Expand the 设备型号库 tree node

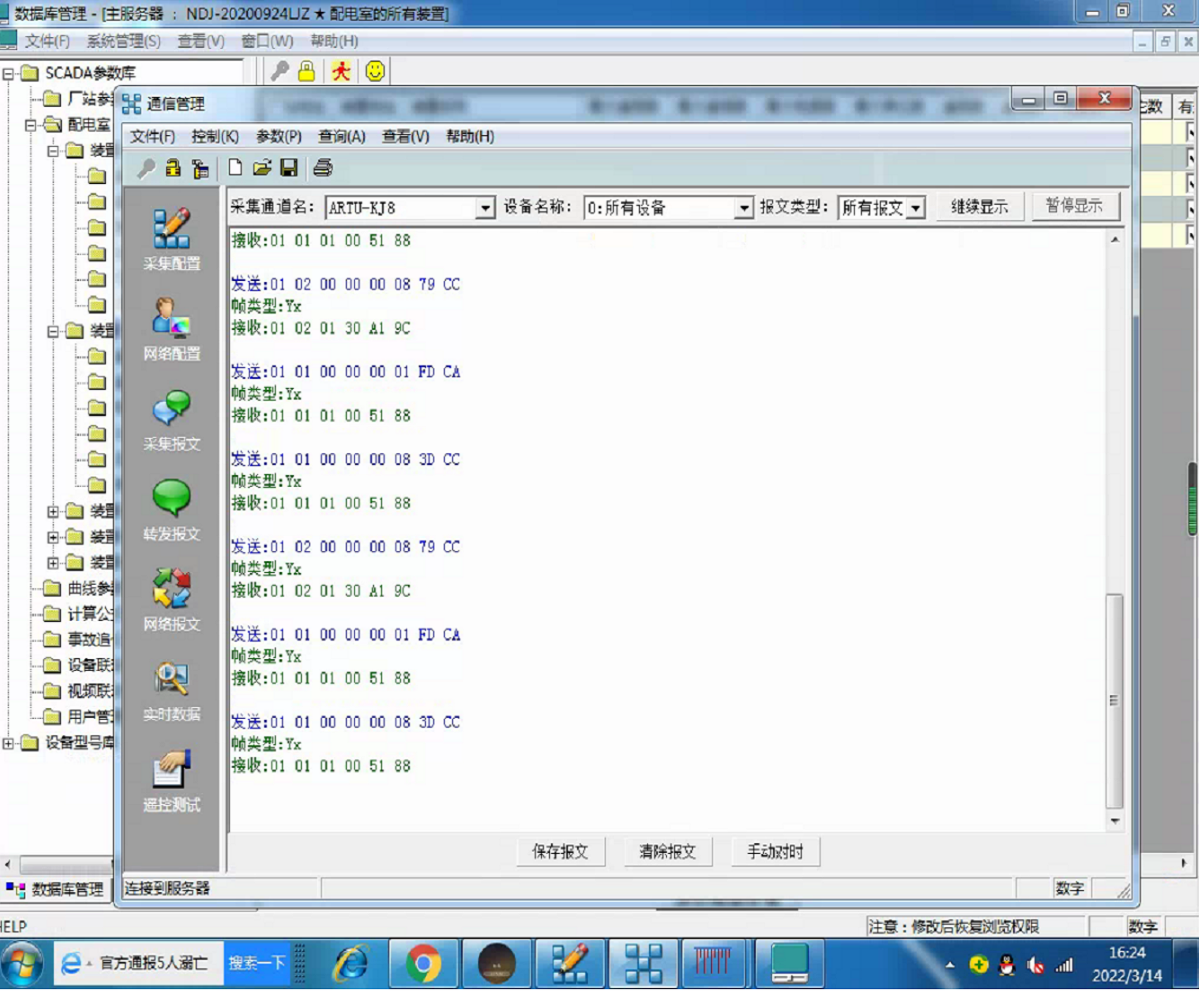(x=8, y=743)
